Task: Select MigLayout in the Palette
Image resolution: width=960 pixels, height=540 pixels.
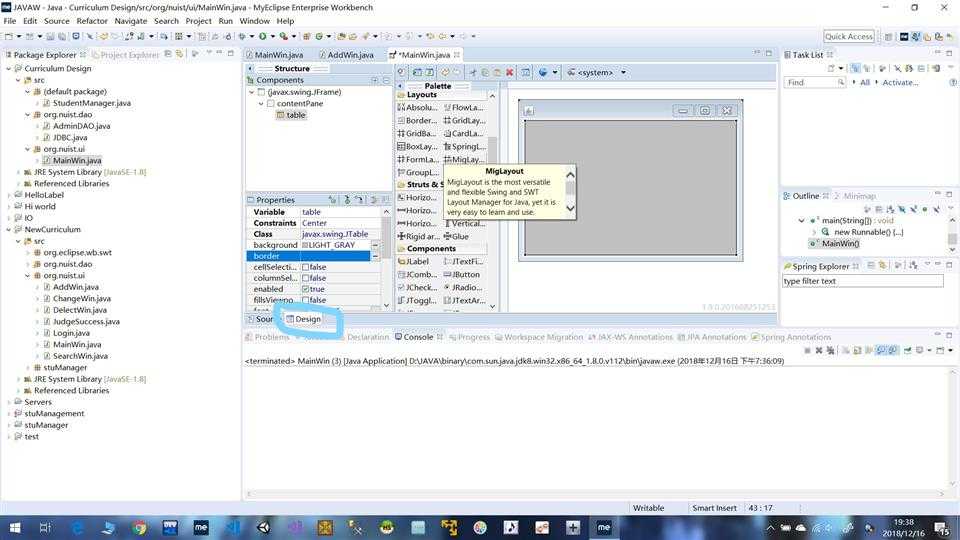Action: pos(463,159)
